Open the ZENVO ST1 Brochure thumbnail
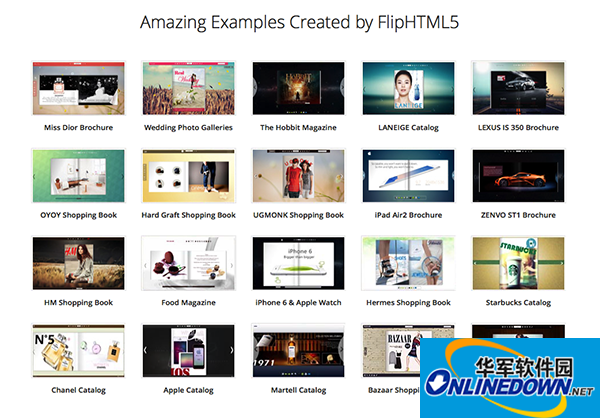The image size is (600, 418). 518,176
